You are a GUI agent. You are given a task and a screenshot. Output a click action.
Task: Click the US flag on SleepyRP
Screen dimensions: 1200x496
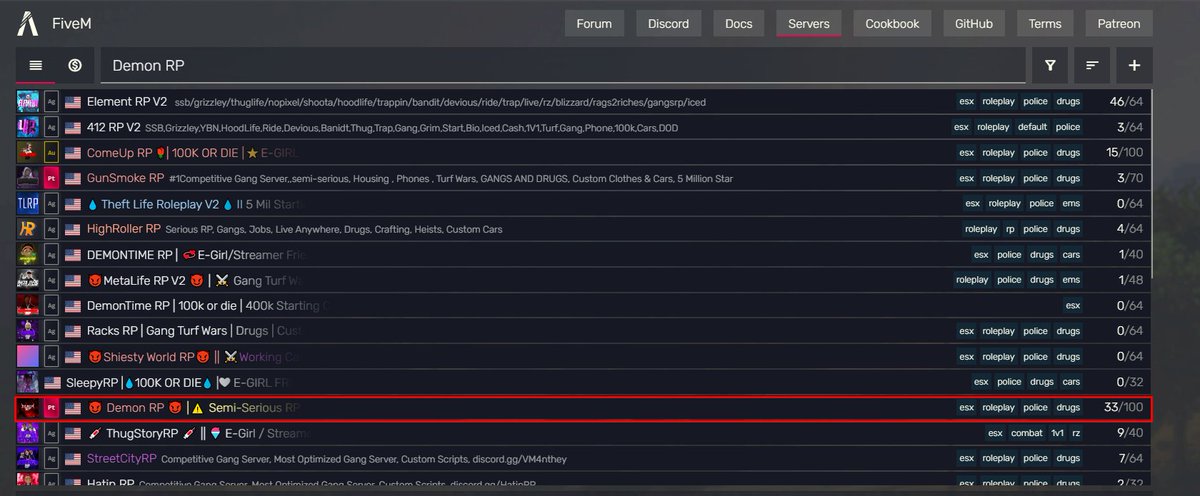point(53,382)
